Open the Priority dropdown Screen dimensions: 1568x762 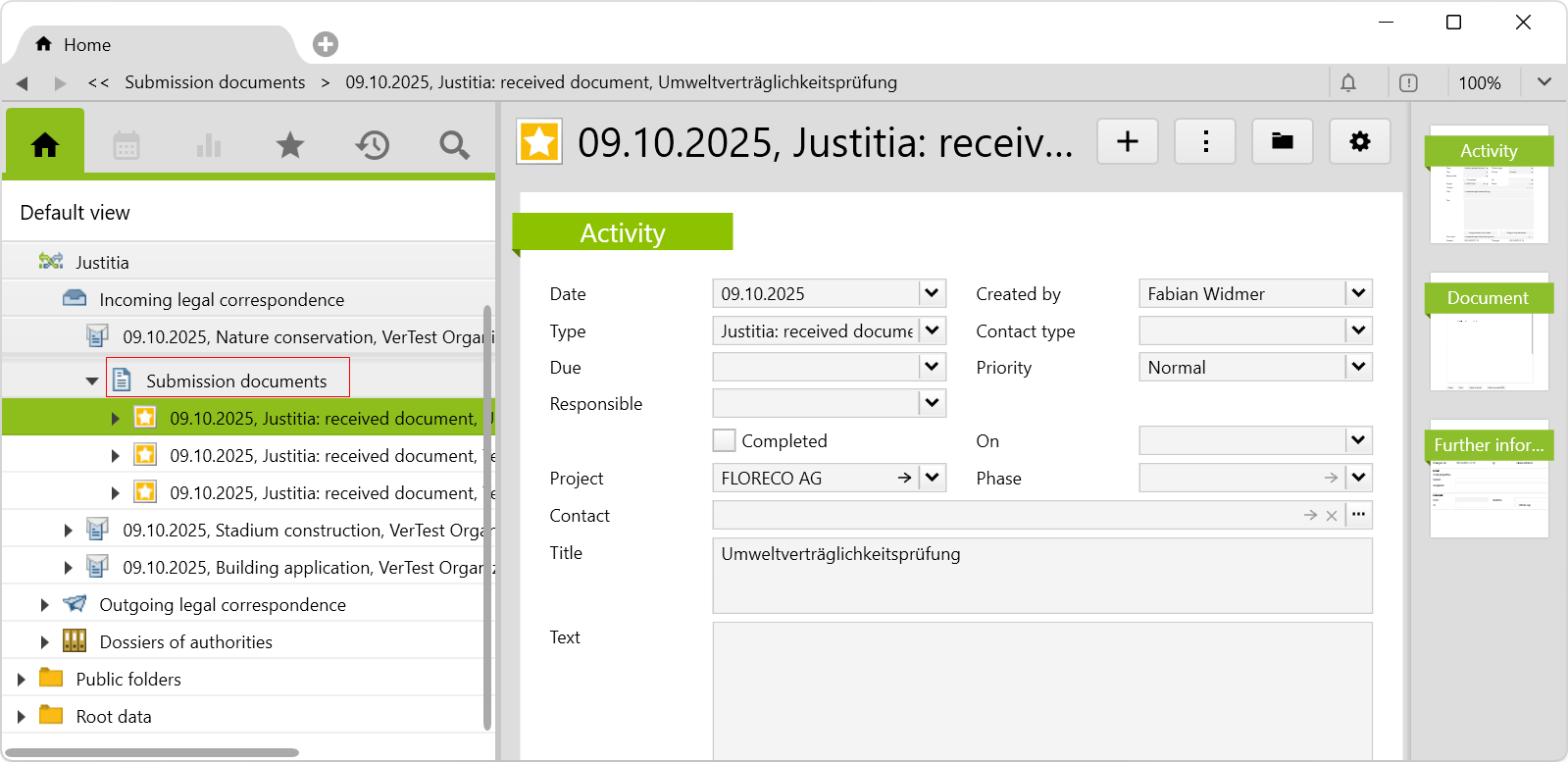tap(1358, 368)
